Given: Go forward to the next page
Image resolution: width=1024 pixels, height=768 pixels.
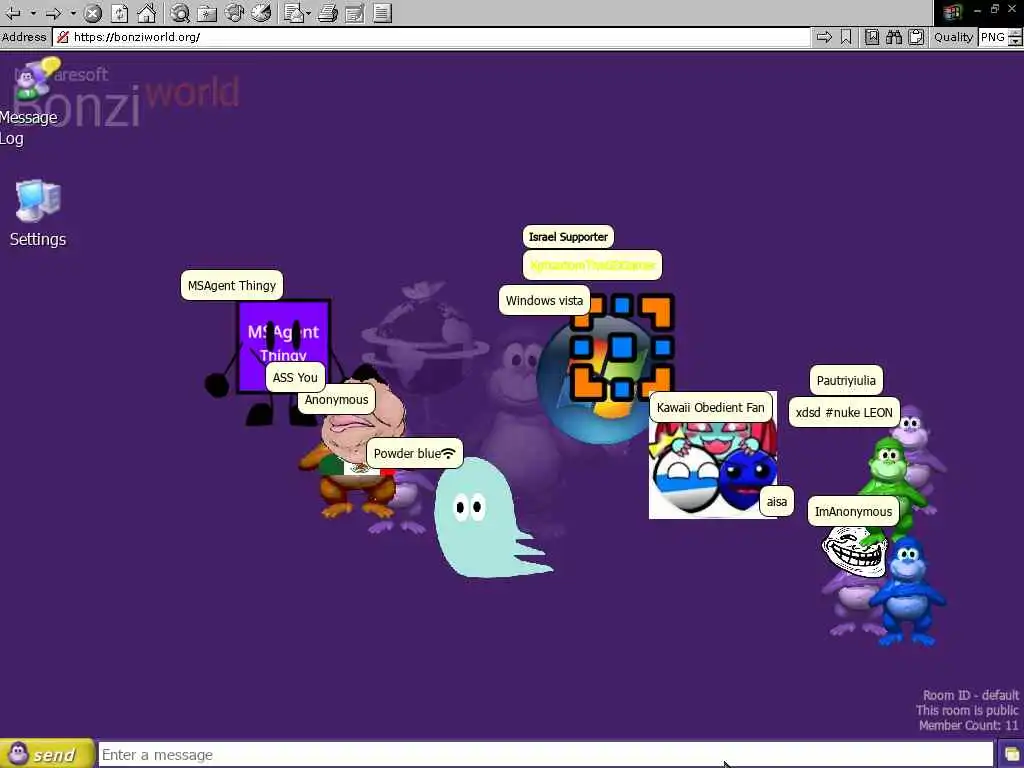Looking at the screenshot, I should pyautogui.click(x=54, y=12).
